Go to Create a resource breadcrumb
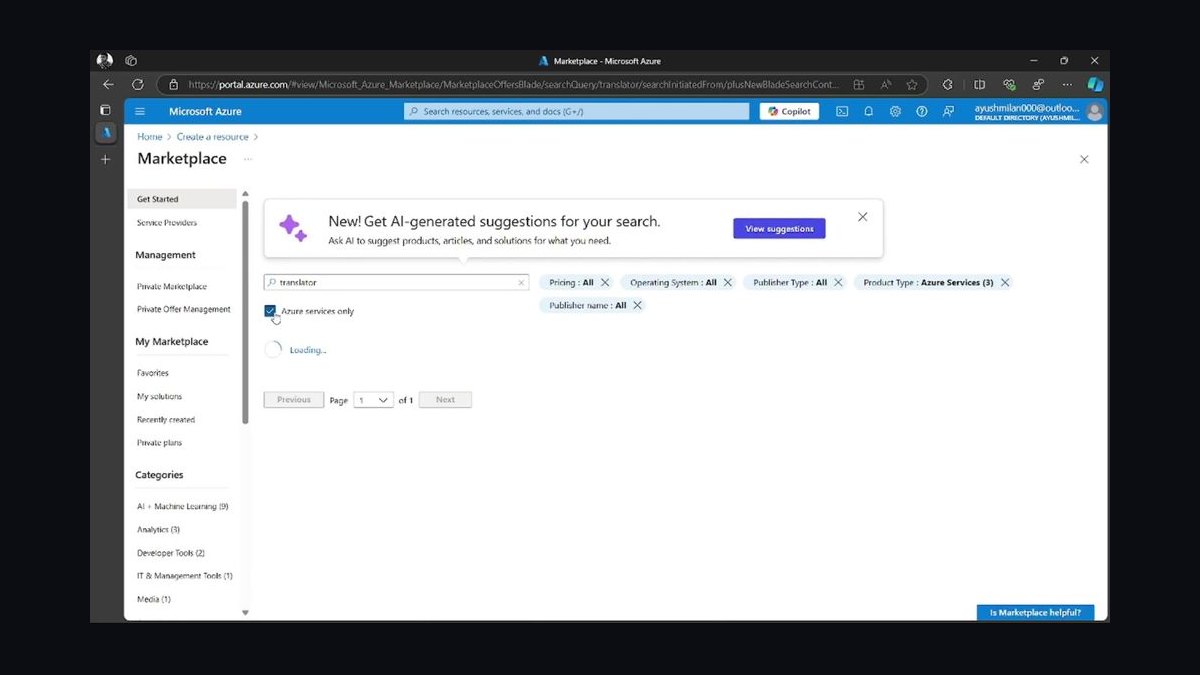 tap(213, 137)
